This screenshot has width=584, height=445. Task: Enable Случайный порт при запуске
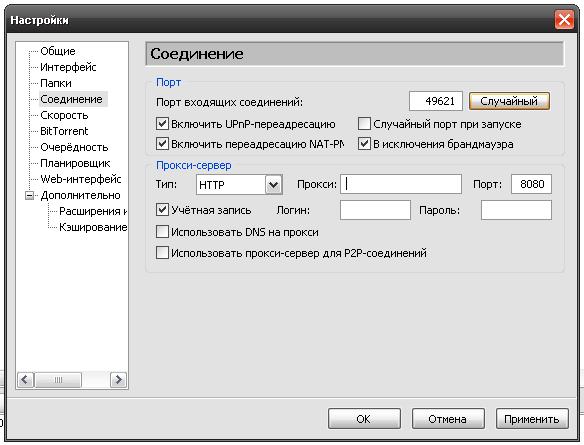point(364,123)
